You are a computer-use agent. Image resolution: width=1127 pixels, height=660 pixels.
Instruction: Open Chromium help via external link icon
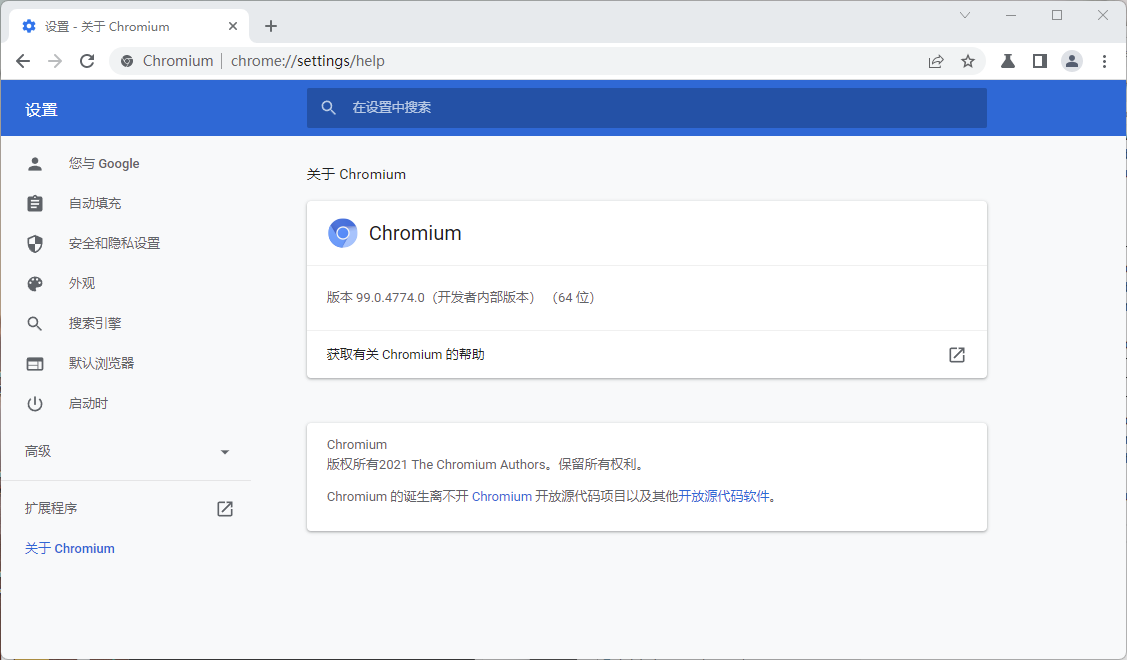[x=956, y=354]
